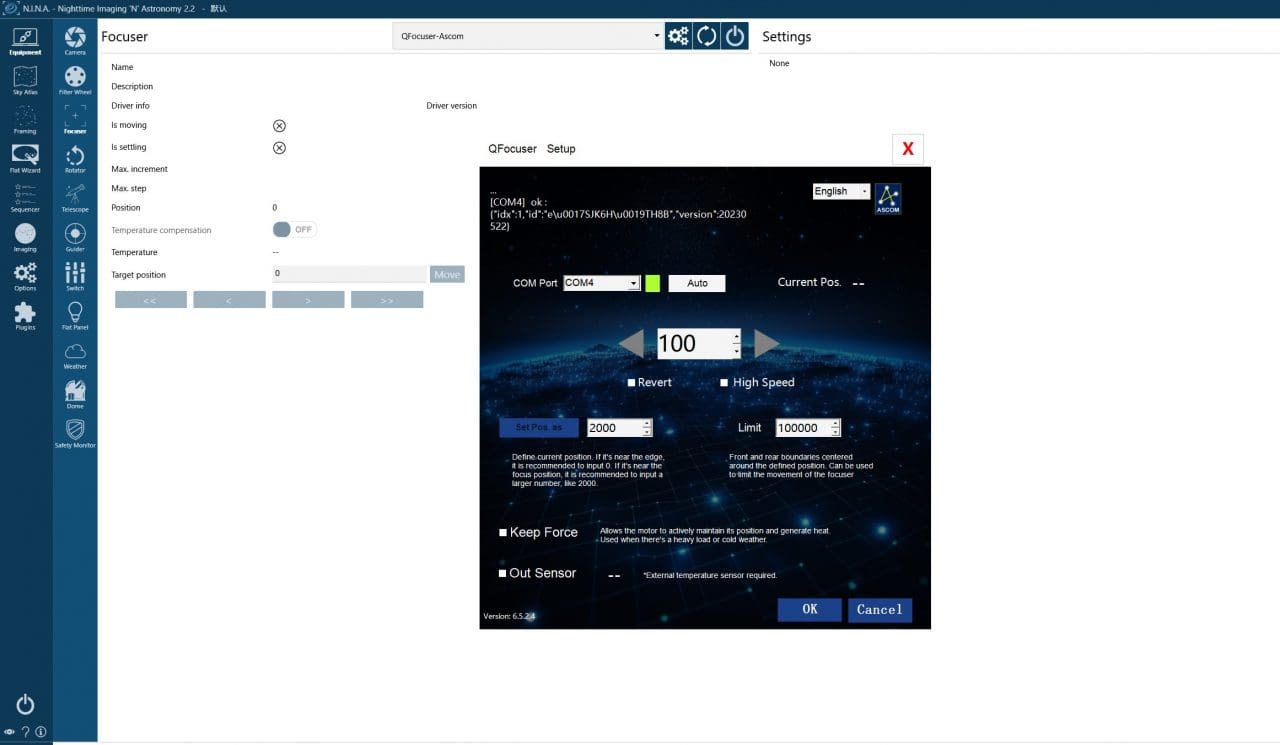Open the QFocuser-Ascom device dropdown
Viewport: 1280px width, 745px height.
coord(527,36)
